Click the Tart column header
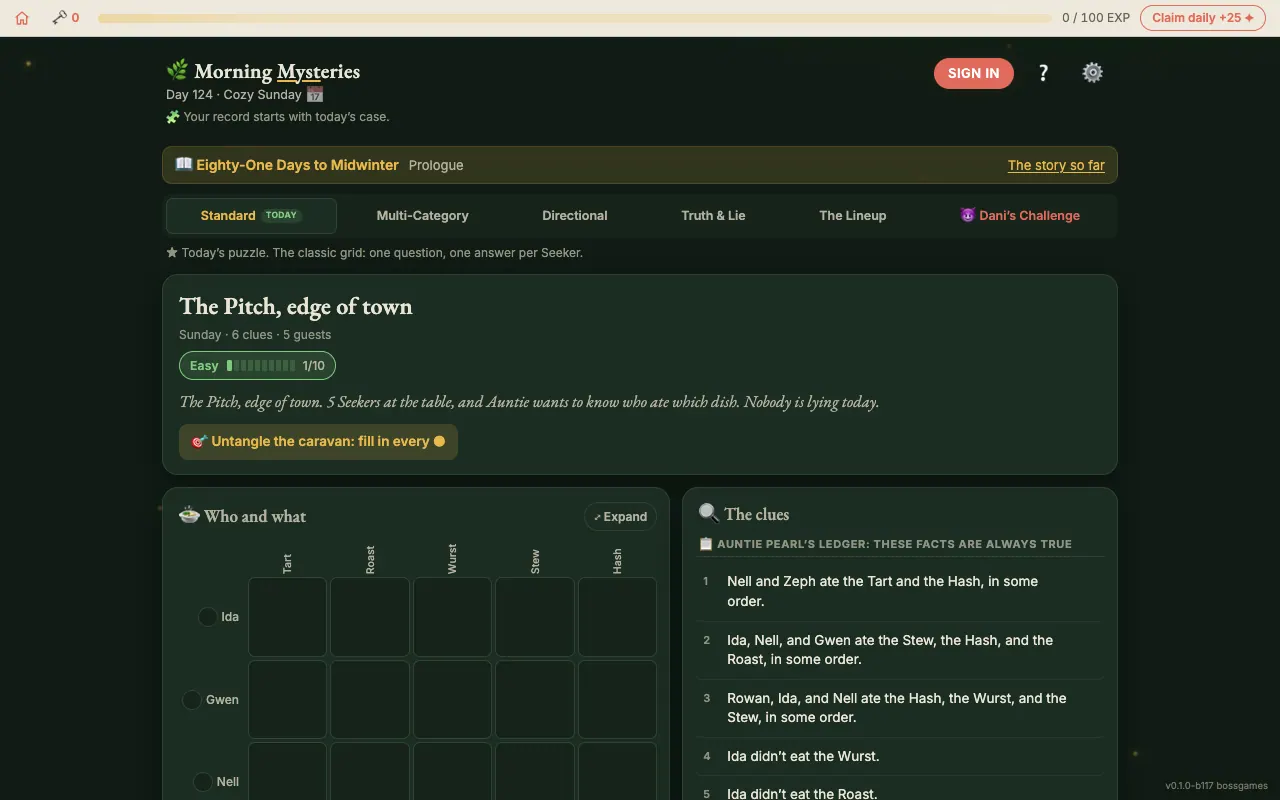This screenshot has width=1280, height=800. click(288, 564)
